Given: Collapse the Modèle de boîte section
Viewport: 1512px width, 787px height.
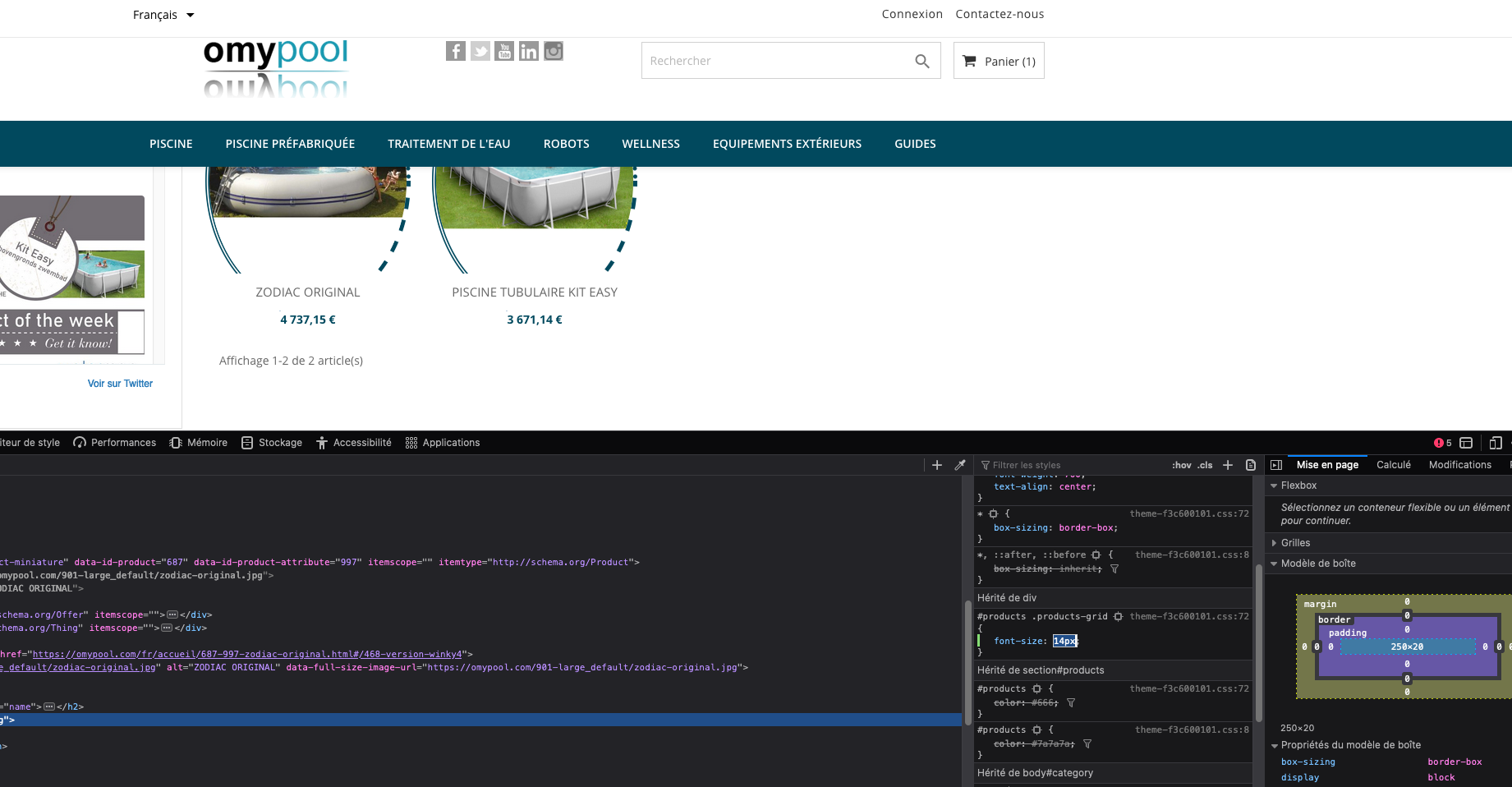Looking at the screenshot, I should point(1274,564).
